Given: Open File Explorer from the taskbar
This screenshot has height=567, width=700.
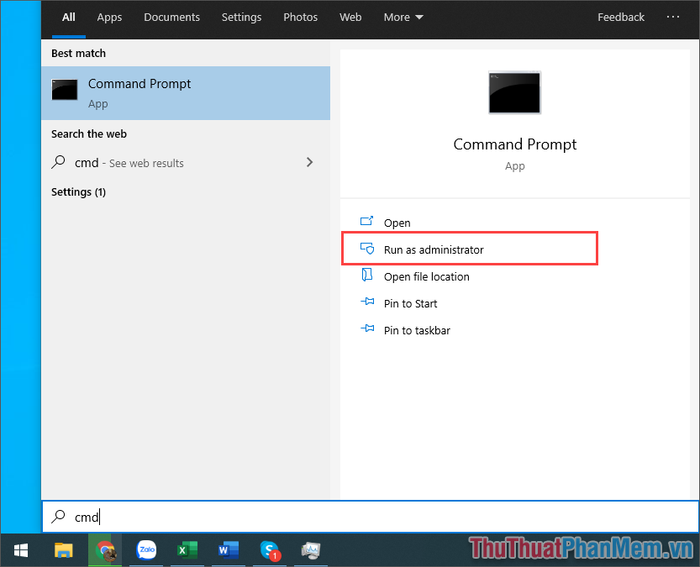Looking at the screenshot, I should 63,550.
